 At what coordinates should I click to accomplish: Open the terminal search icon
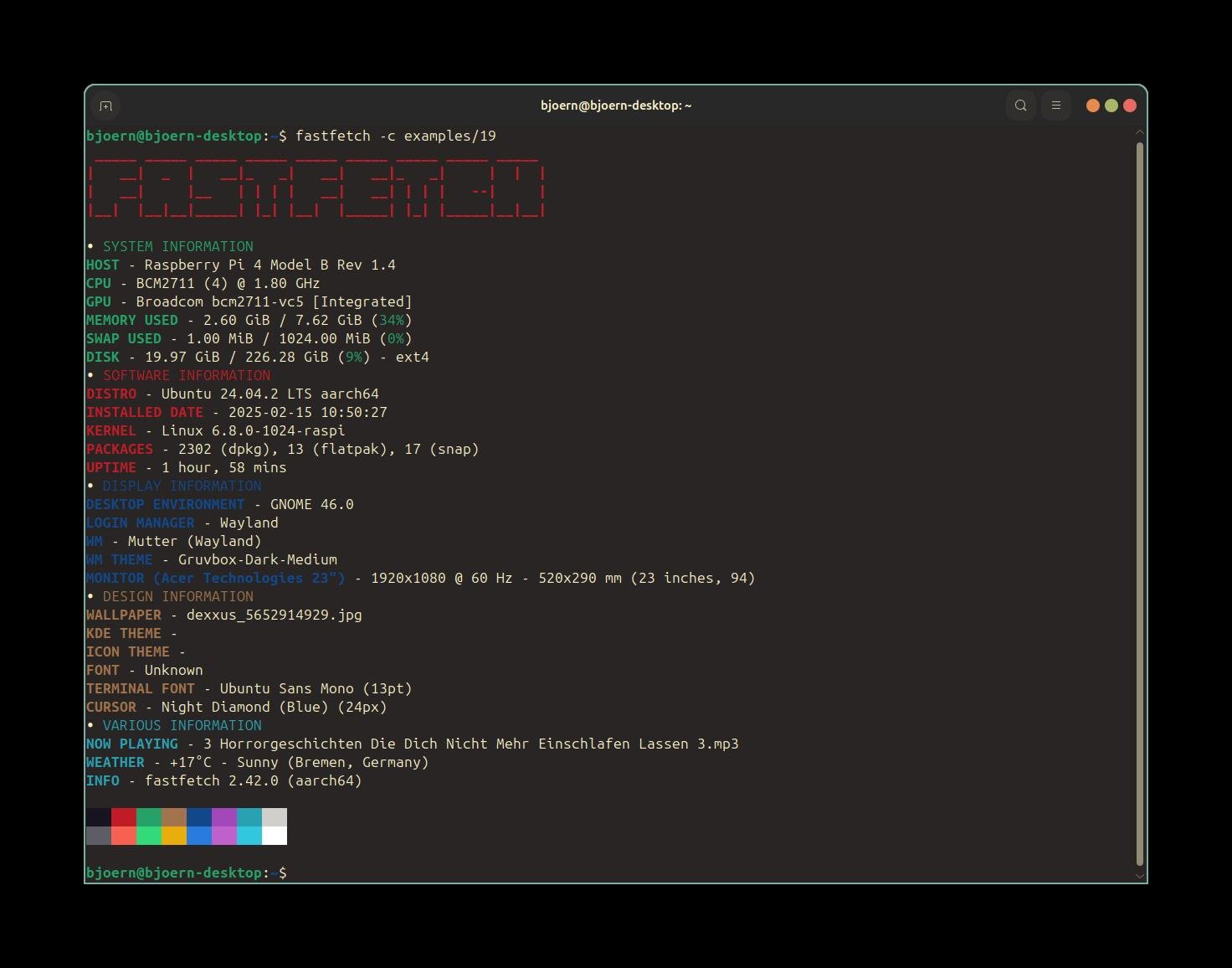point(1020,106)
